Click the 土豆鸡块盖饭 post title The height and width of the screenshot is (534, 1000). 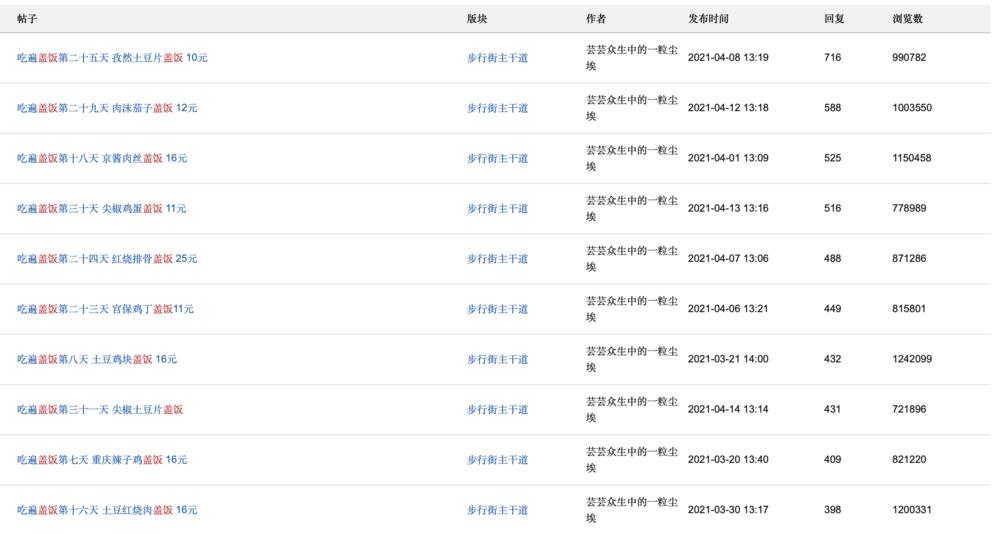tap(97, 359)
